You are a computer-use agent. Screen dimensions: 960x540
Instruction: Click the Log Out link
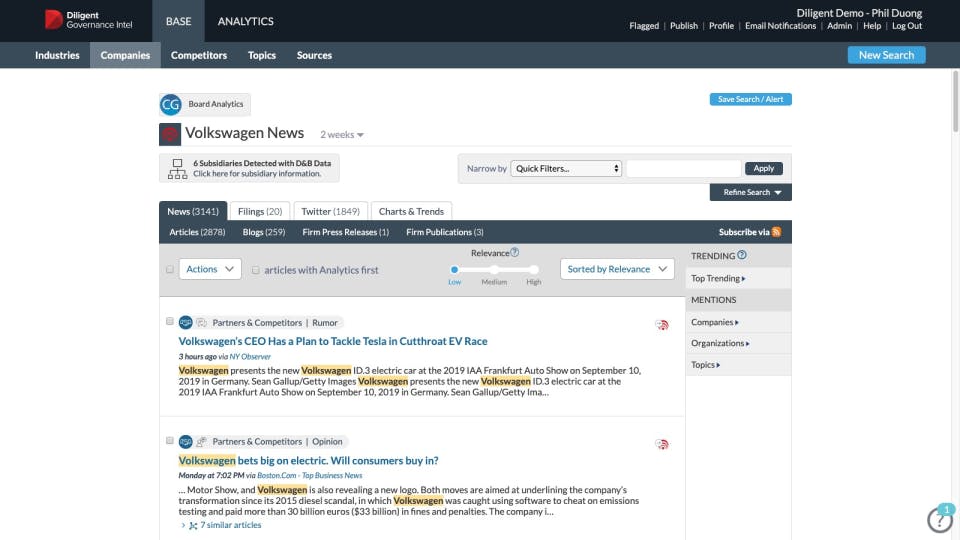pyautogui.click(x=907, y=26)
